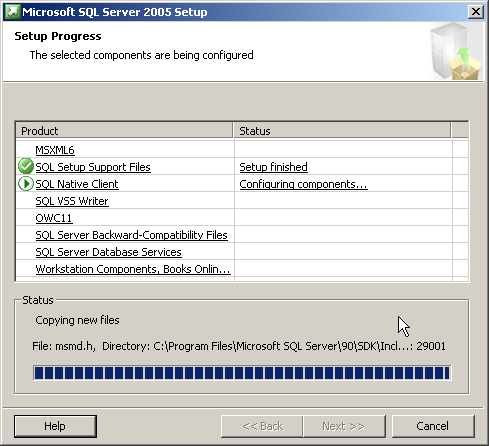Open Workstation Components, Books Online link

pyautogui.click(x=133, y=269)
